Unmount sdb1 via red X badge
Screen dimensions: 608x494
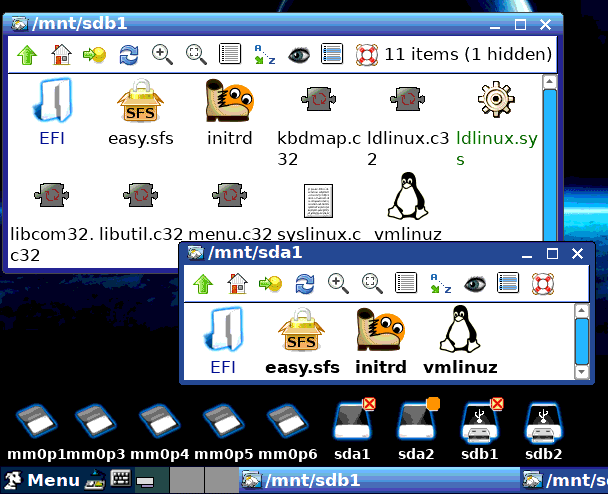[497, 404]
